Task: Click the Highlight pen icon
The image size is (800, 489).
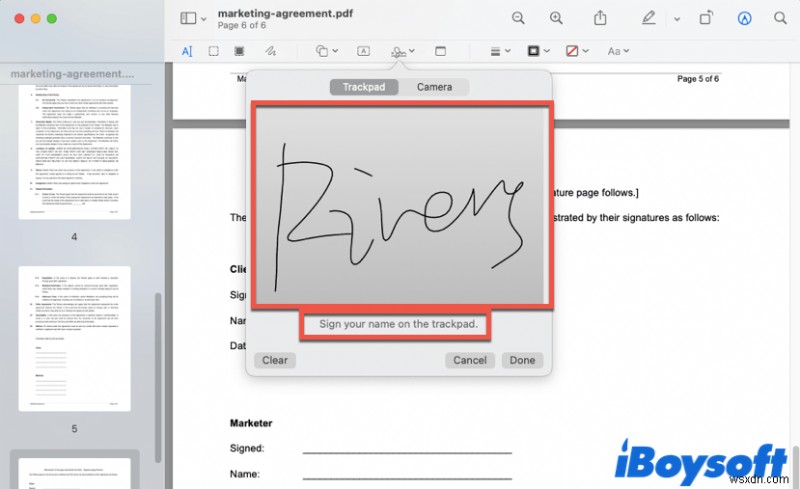Action: click(x=648, y=18)
